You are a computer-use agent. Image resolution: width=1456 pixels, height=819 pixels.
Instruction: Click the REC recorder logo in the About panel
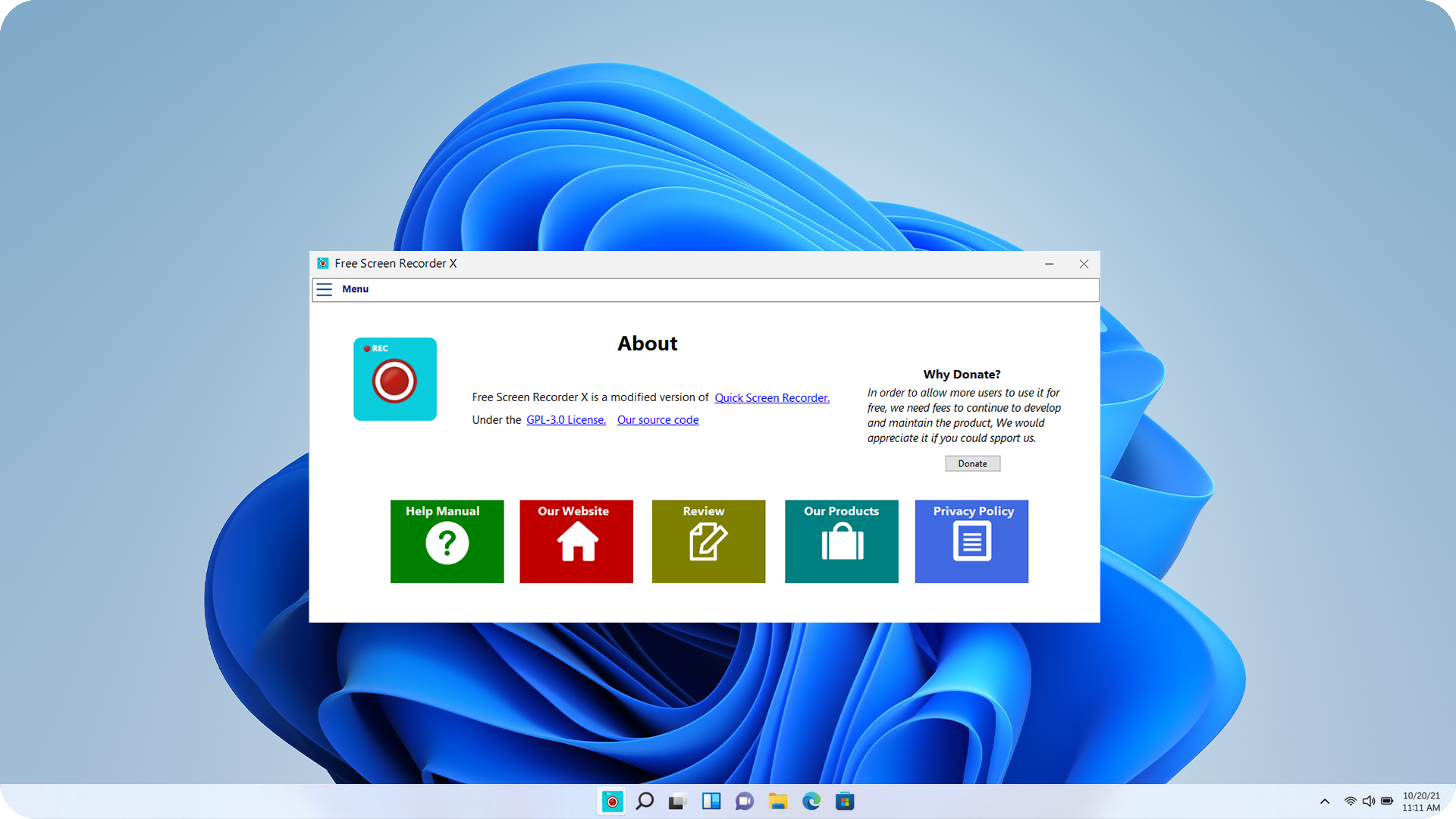(394, 379)
